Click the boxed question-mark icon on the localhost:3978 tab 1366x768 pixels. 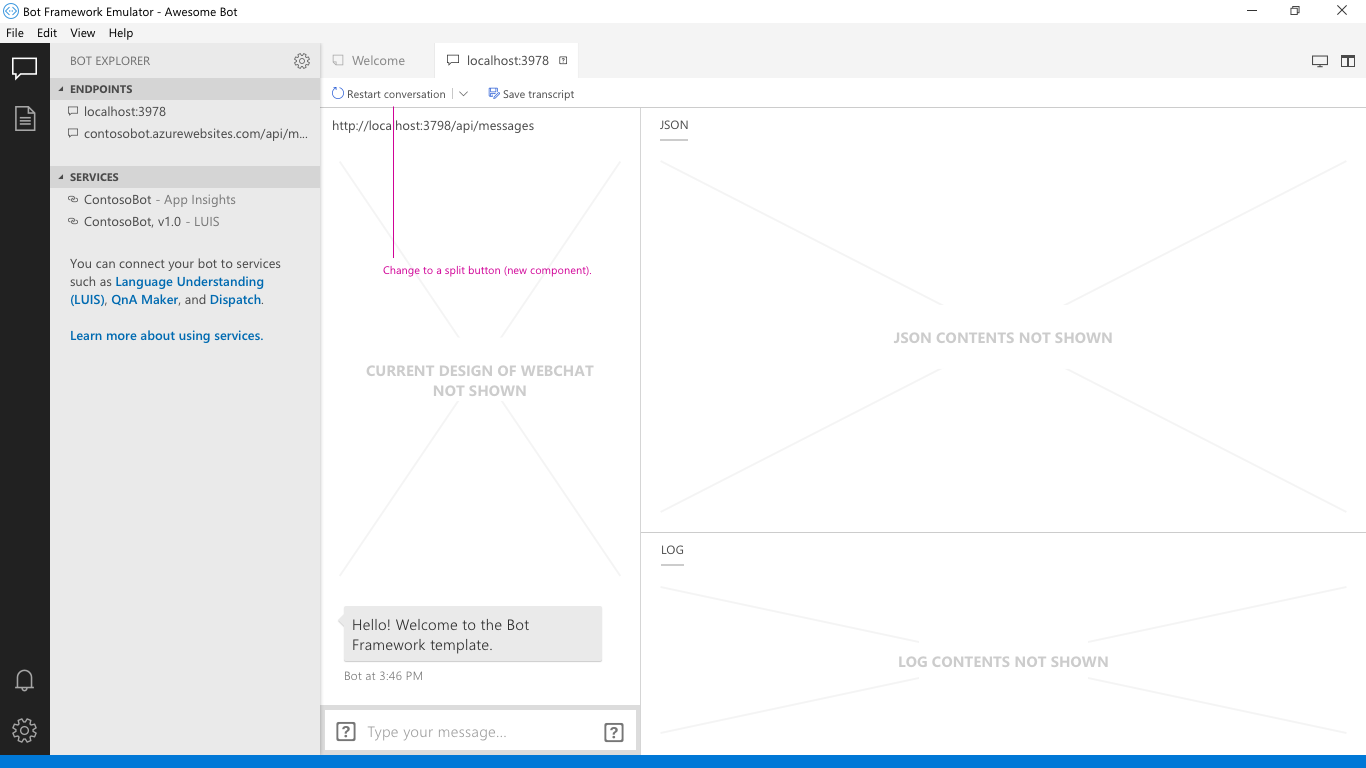[563, 60]
